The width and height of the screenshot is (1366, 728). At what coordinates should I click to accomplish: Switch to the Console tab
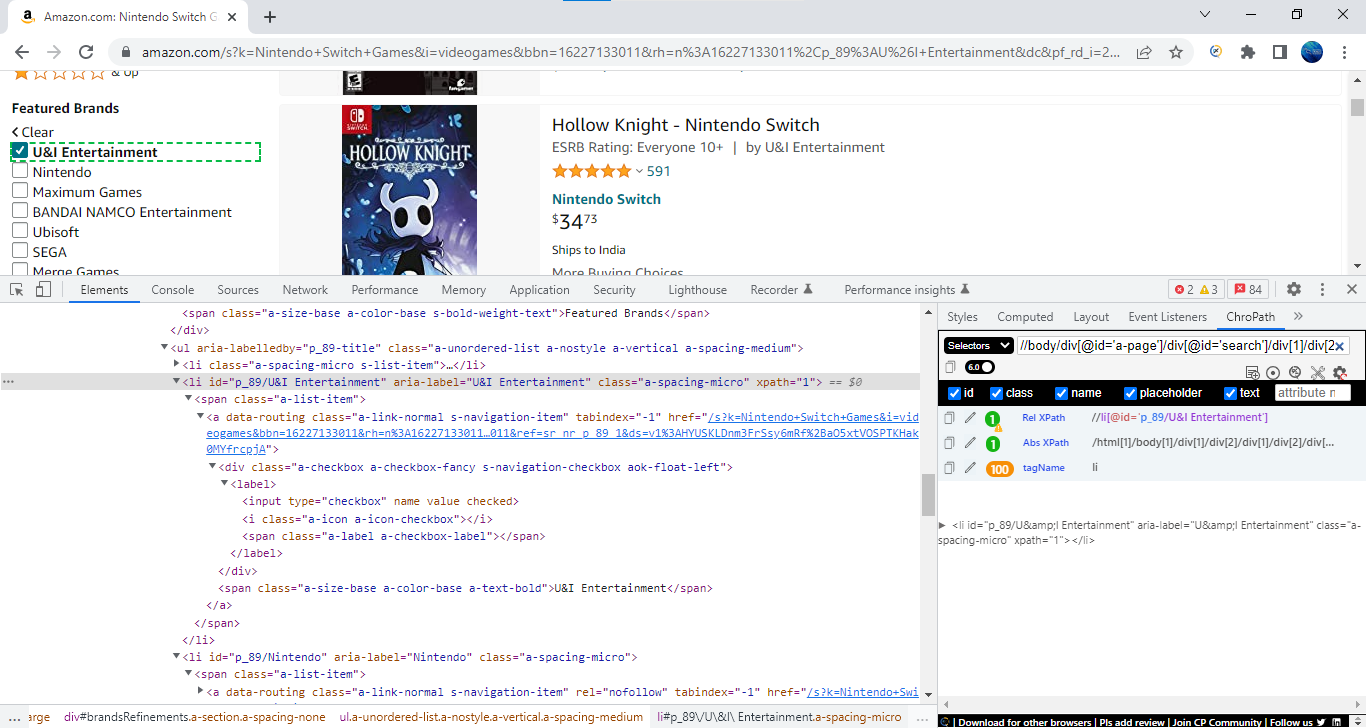coord(173,290)
